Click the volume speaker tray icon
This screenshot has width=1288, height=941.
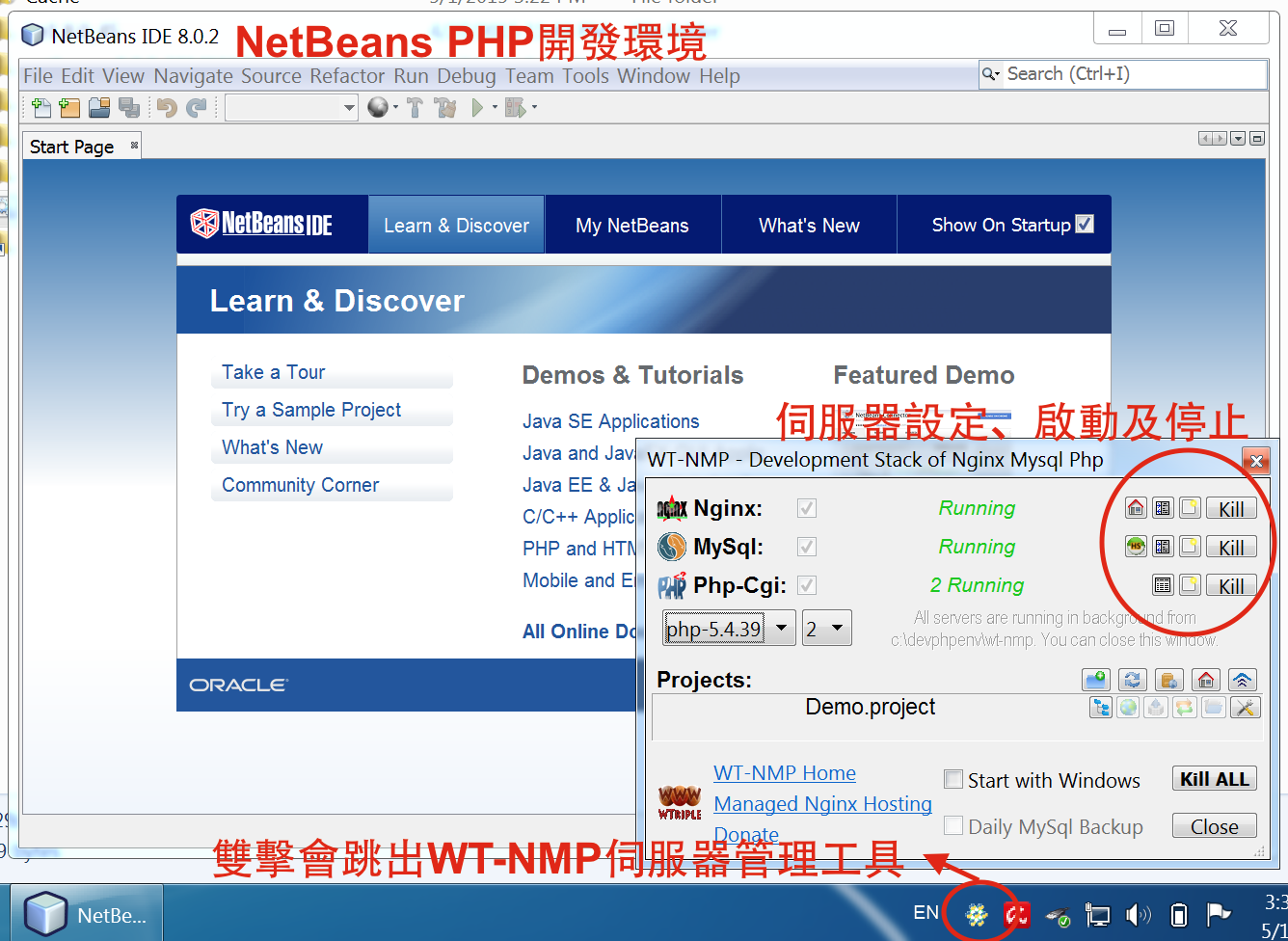(1139, 914)
